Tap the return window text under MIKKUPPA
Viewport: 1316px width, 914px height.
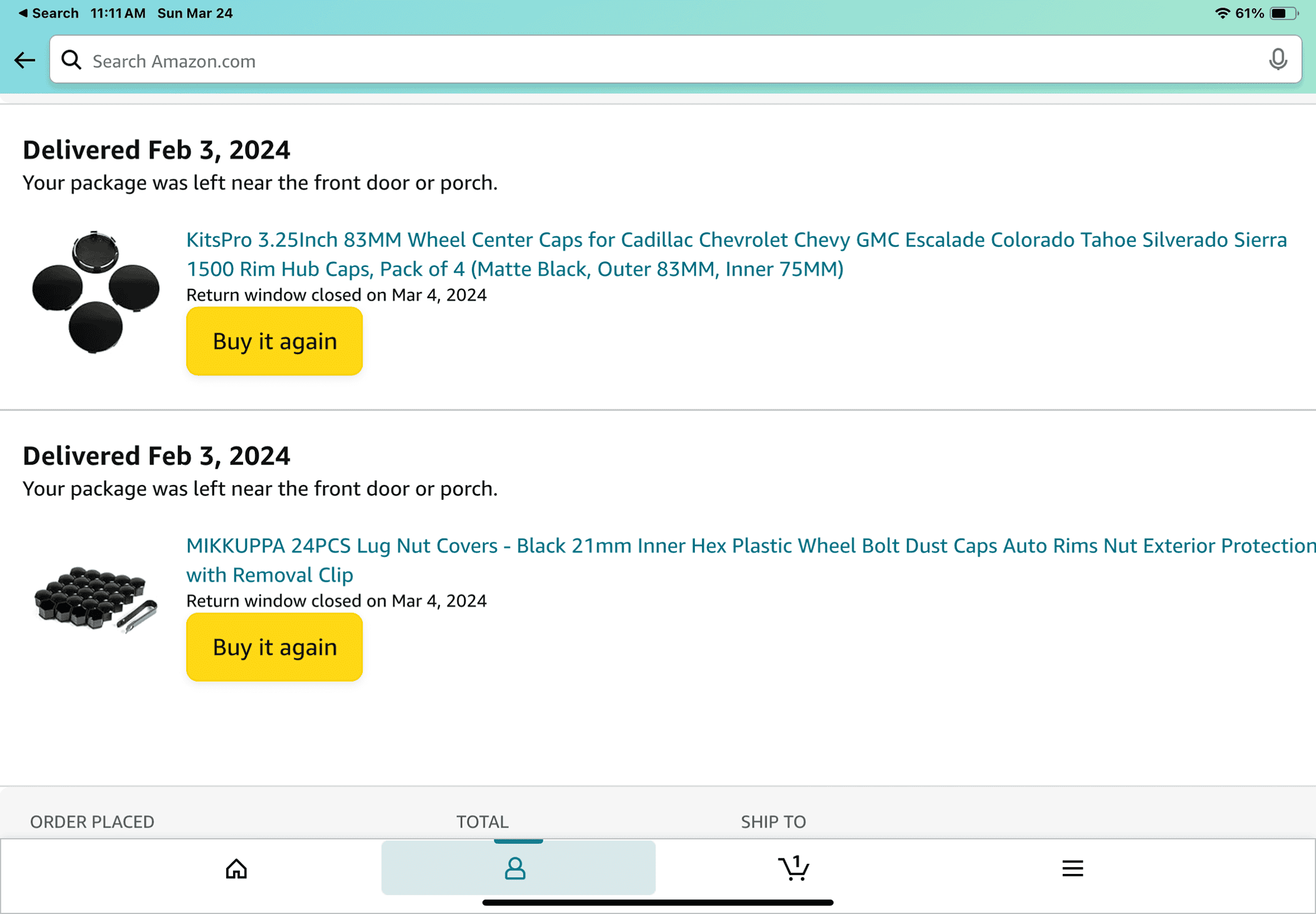coord(337,600)
